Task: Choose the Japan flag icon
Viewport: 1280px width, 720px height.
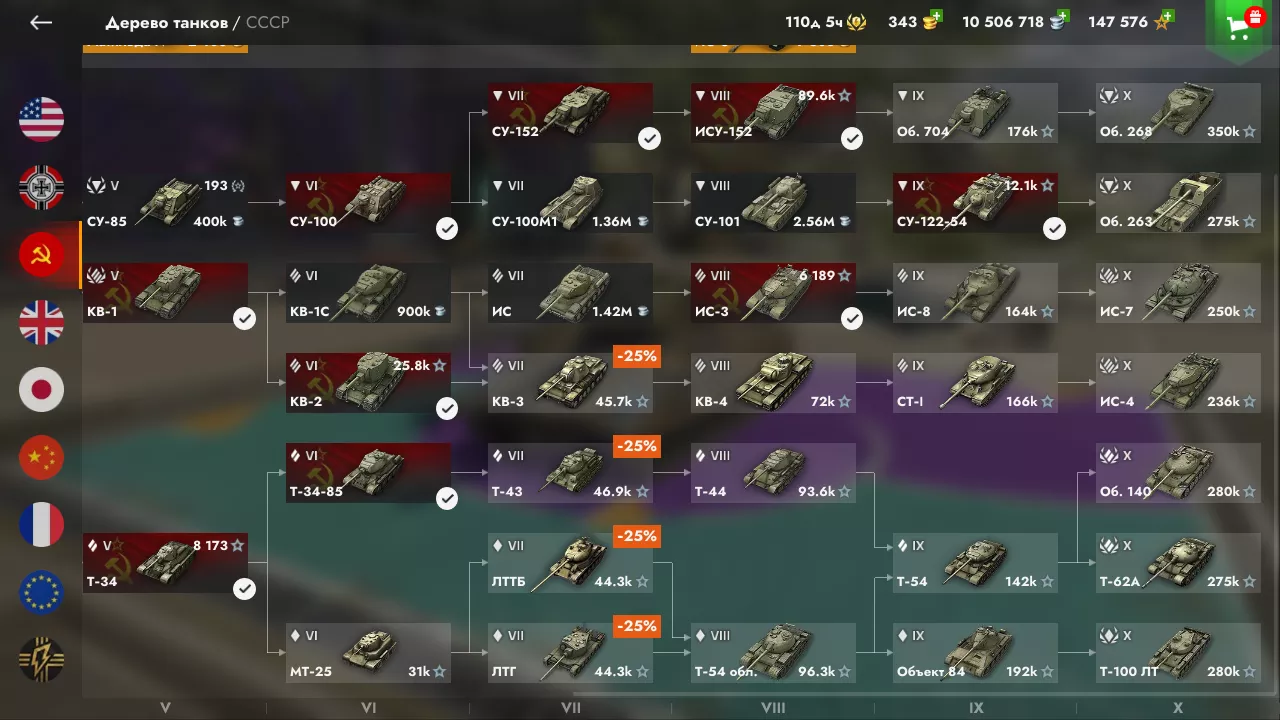Action: (41, 390)
